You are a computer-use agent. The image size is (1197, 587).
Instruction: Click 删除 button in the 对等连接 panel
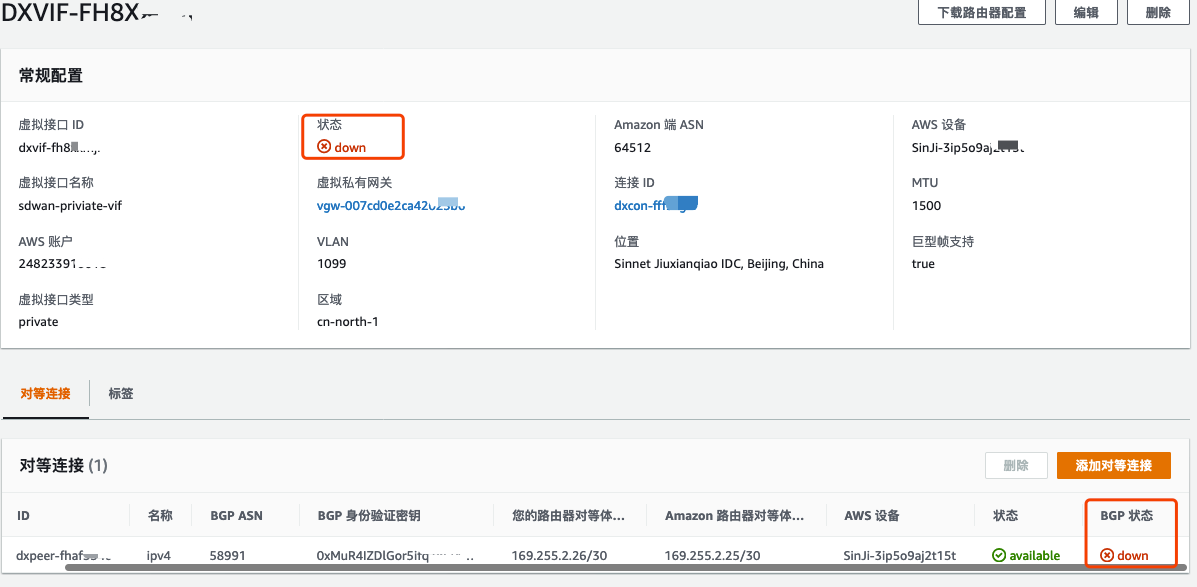pyautogui.click(x=1016, y=465)
